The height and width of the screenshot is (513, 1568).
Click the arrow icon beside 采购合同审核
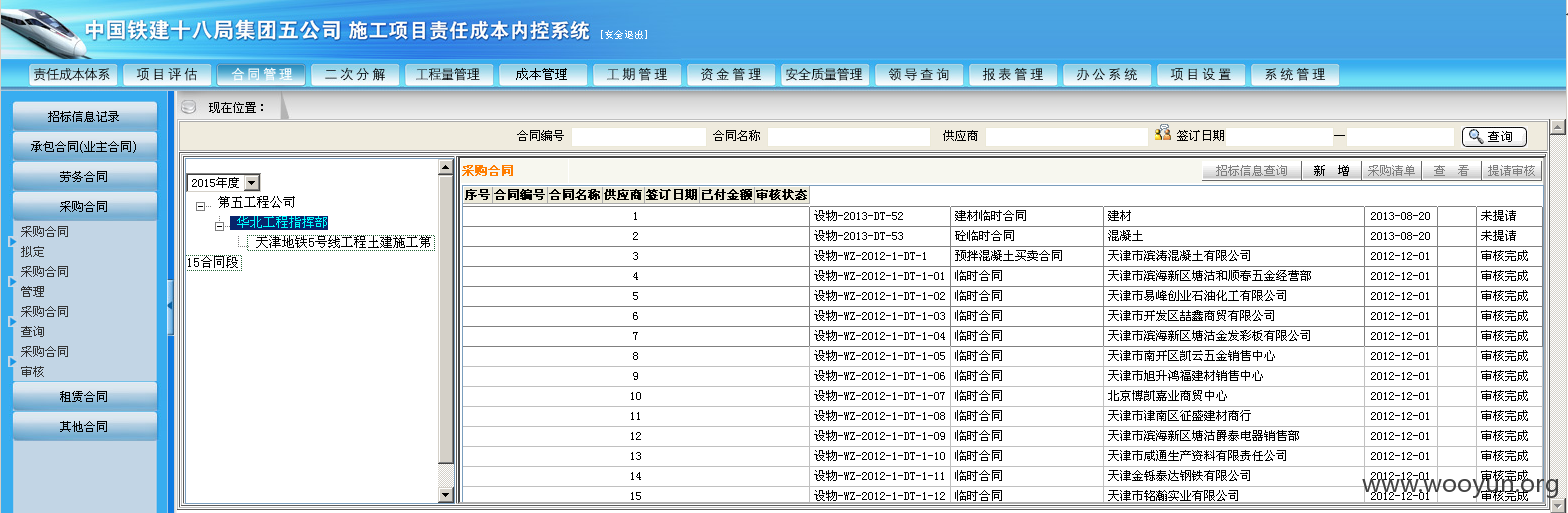click(12, 361)
